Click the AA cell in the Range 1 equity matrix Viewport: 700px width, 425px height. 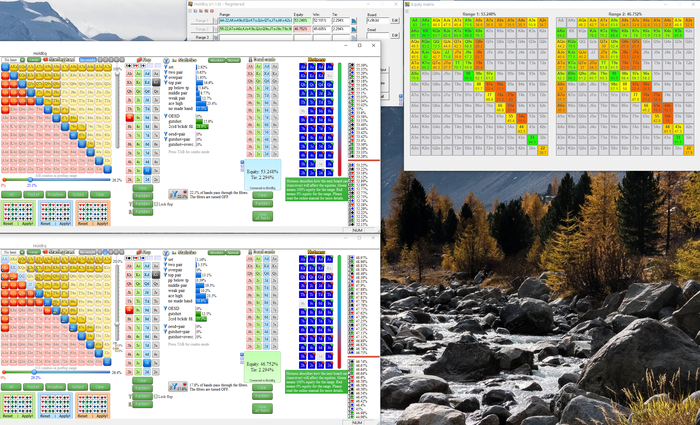[415, 21]
